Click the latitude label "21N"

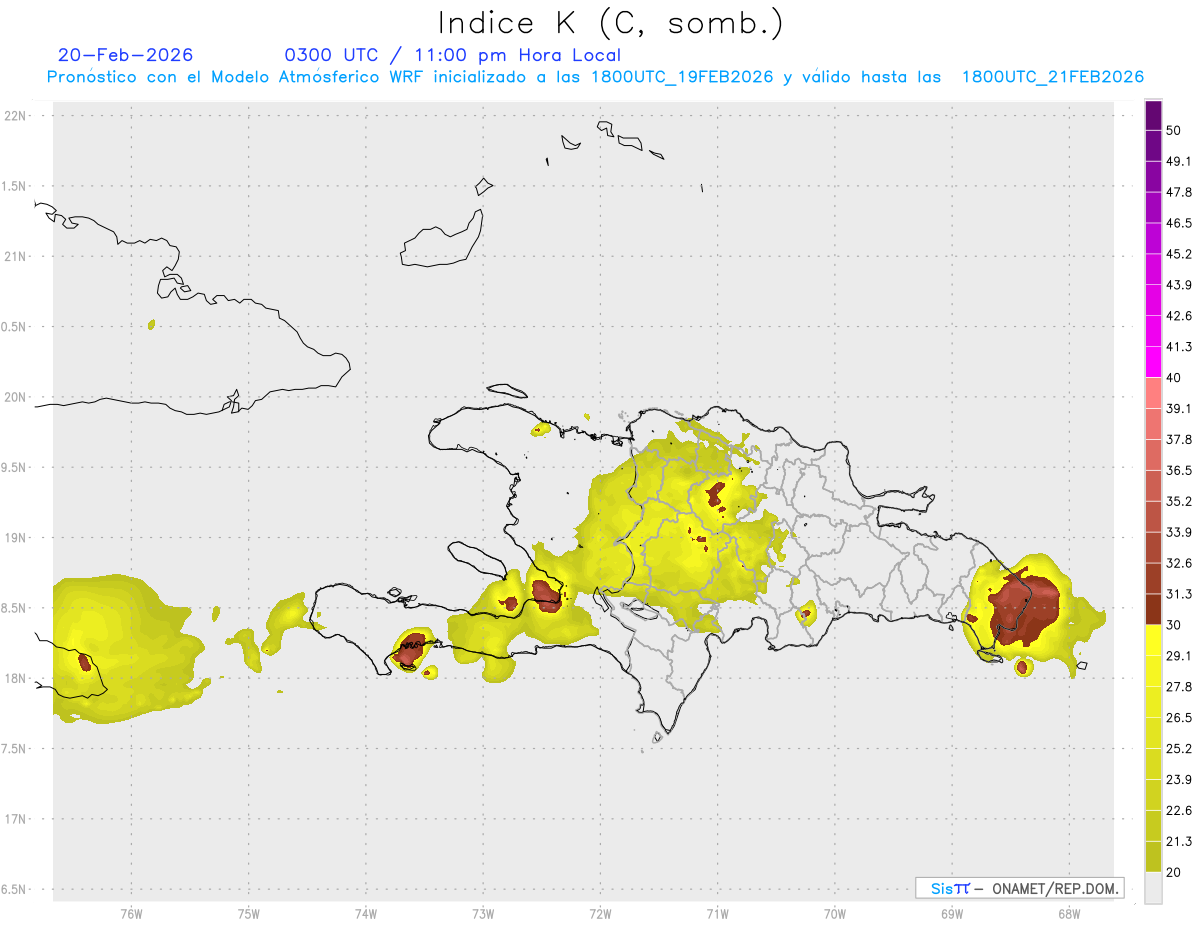[17, 257]
